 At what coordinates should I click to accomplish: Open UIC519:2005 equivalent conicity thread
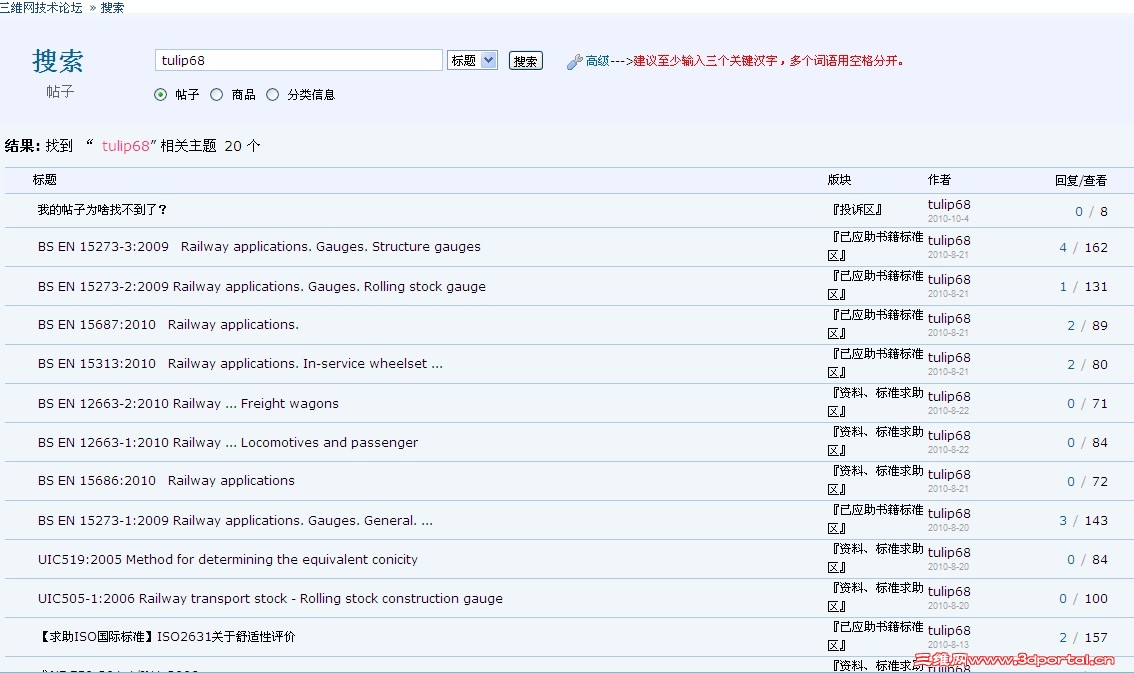click(x=228, y=560)
